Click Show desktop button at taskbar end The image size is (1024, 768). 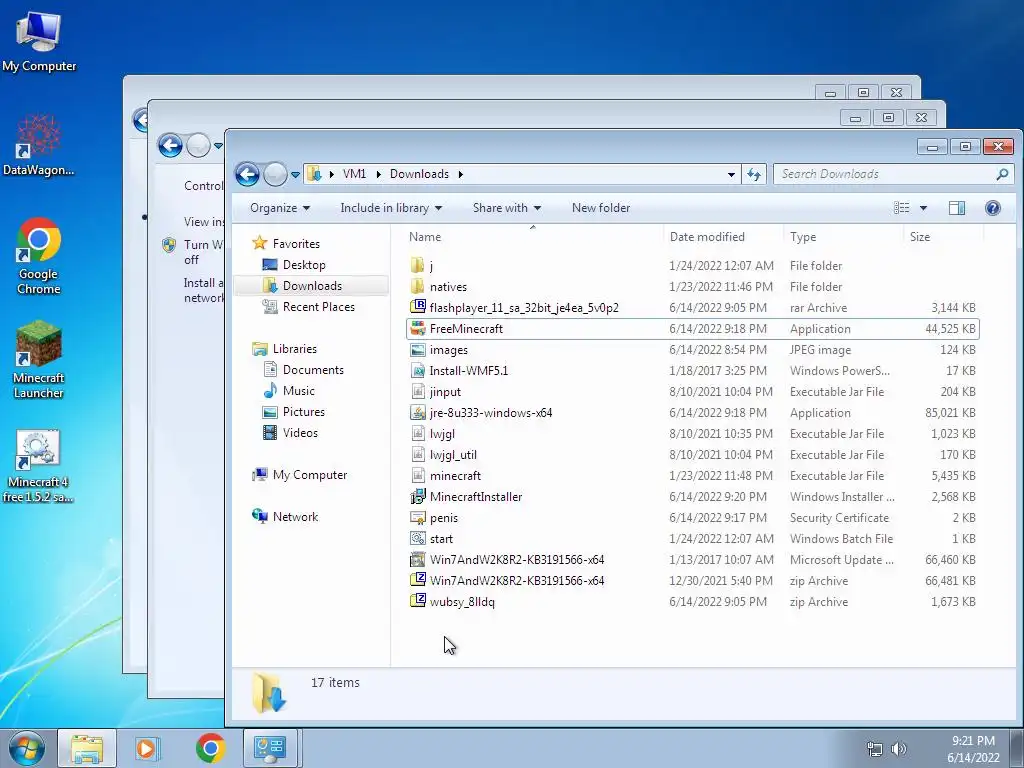coord(1019,749)
